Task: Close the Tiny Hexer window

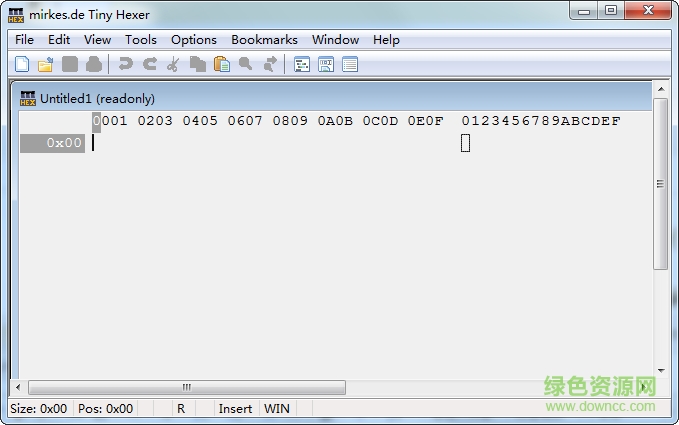Action: tap(648, 10)
